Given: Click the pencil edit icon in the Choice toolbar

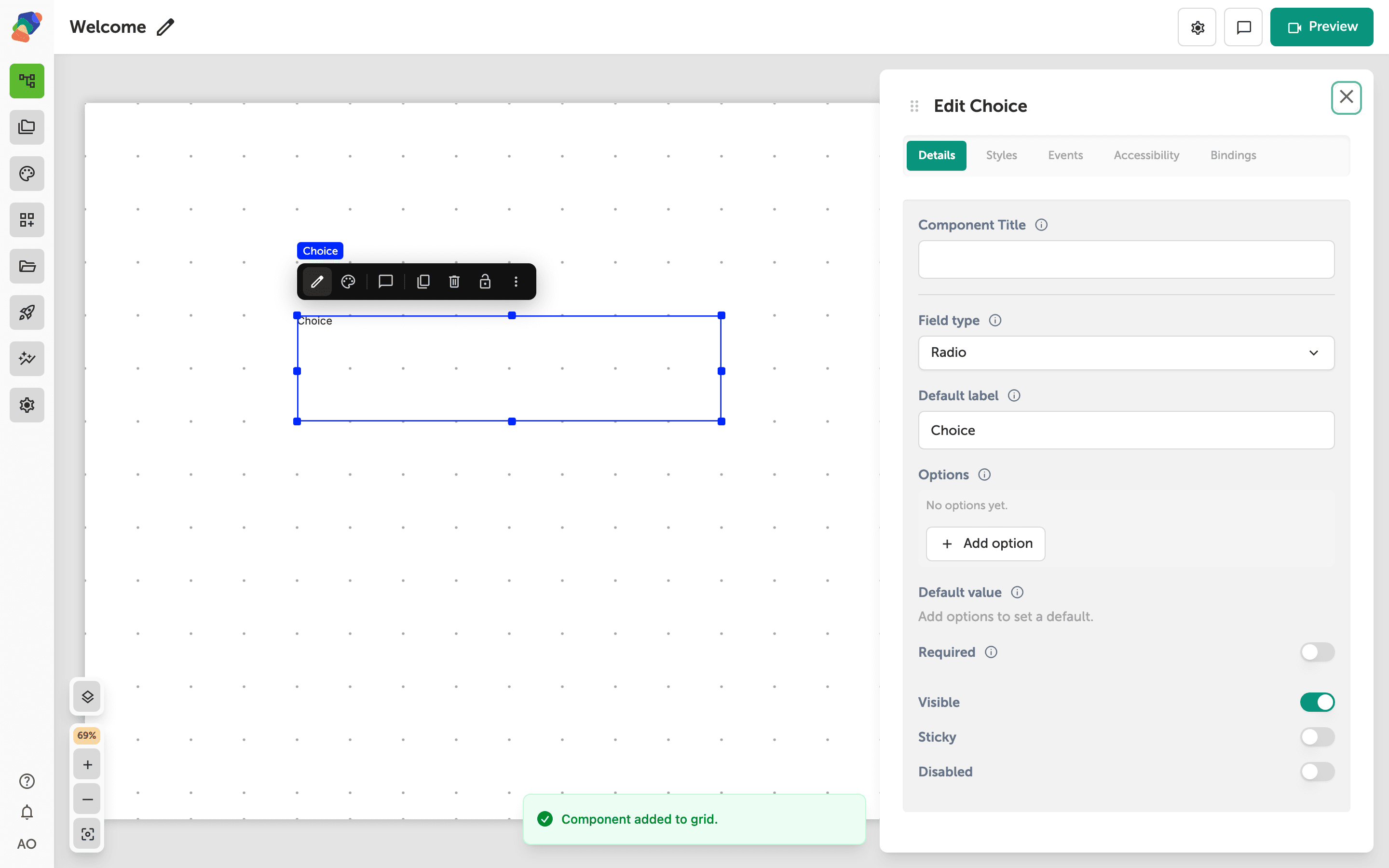Looking at the screenshot, I should click(x=317, y=281).
